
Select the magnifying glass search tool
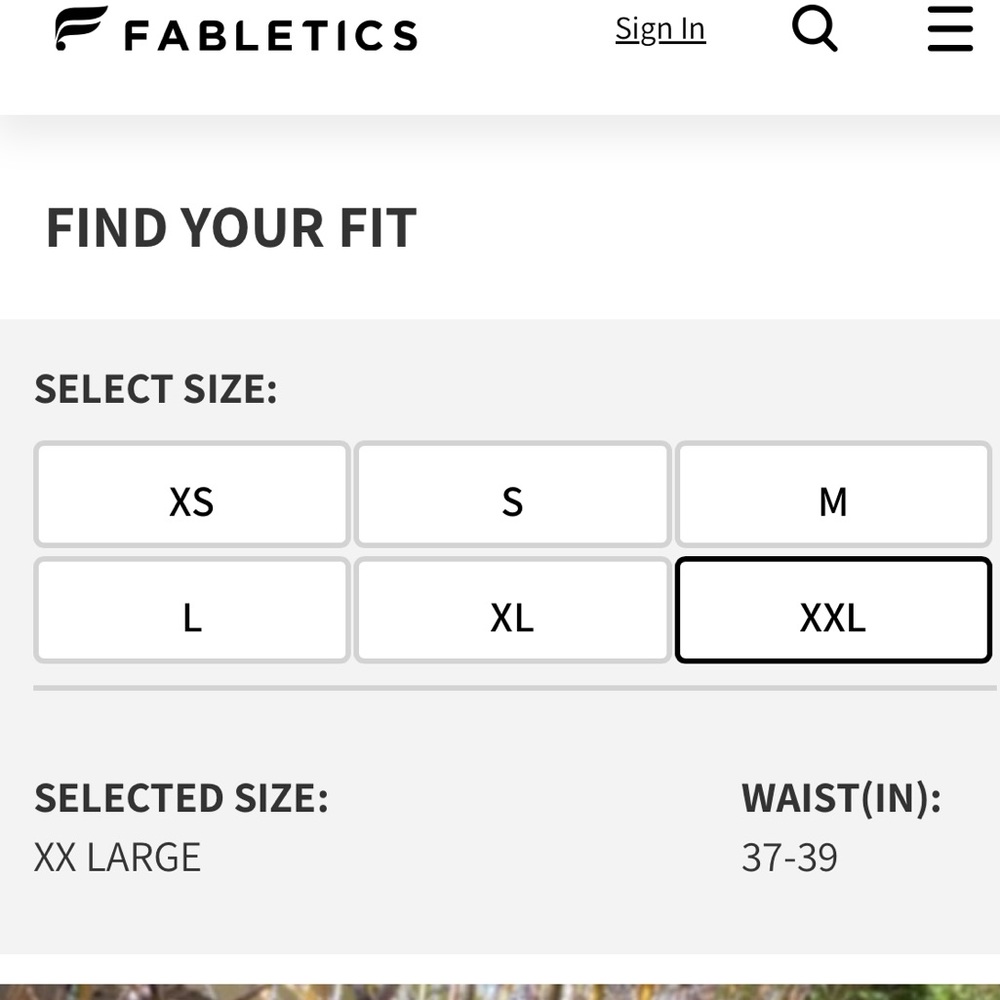(x=814, y=29)
